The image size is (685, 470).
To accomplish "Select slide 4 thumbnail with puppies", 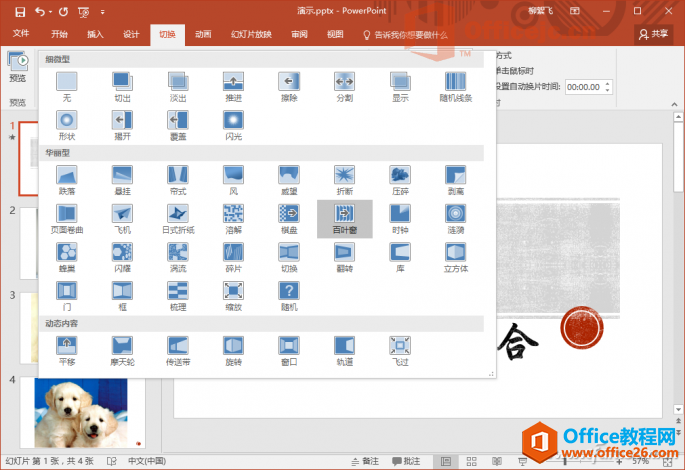I will (x=82, y=413).
